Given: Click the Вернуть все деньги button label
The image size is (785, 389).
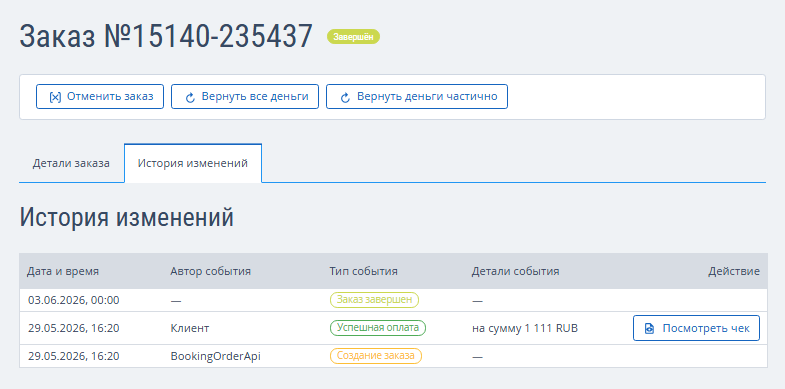Looking at the screenshot, I should point(255,96).
